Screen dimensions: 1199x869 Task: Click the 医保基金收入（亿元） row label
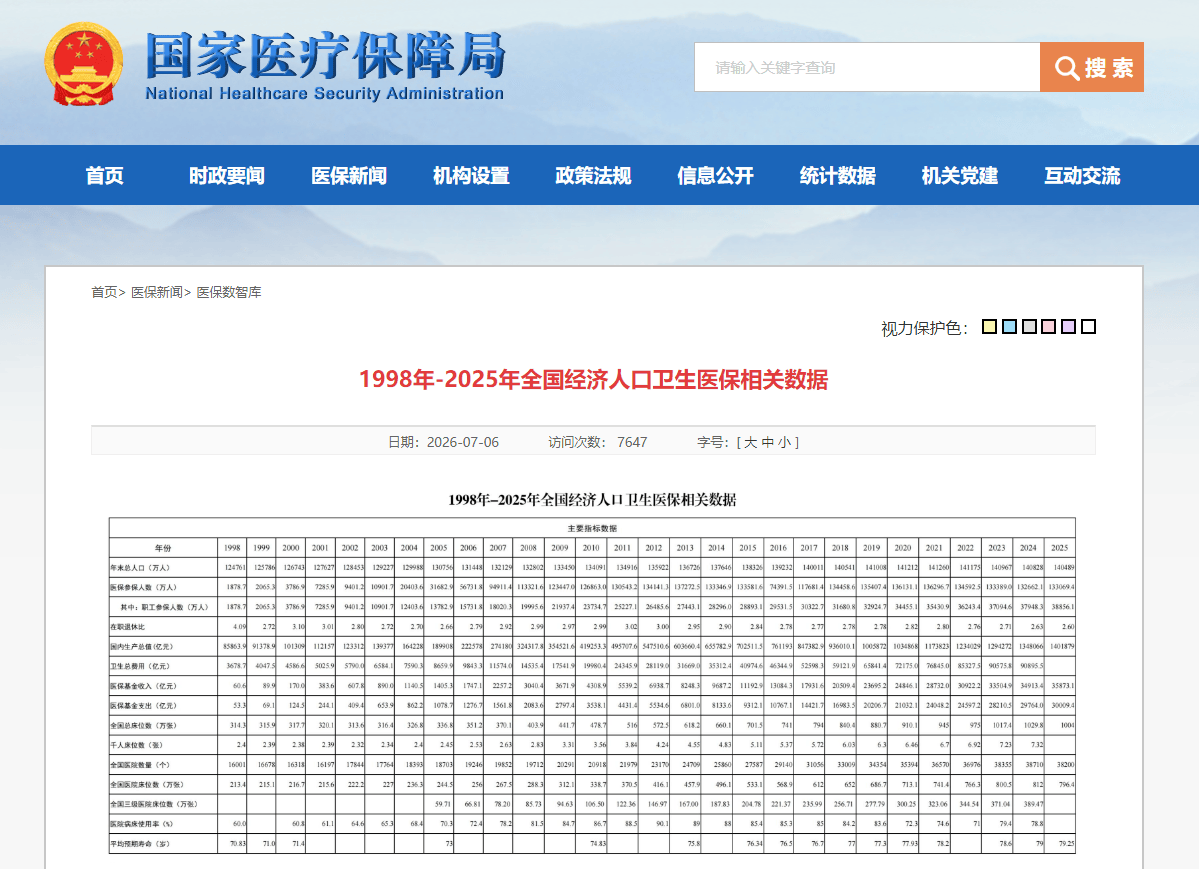(x=144, y=686)
